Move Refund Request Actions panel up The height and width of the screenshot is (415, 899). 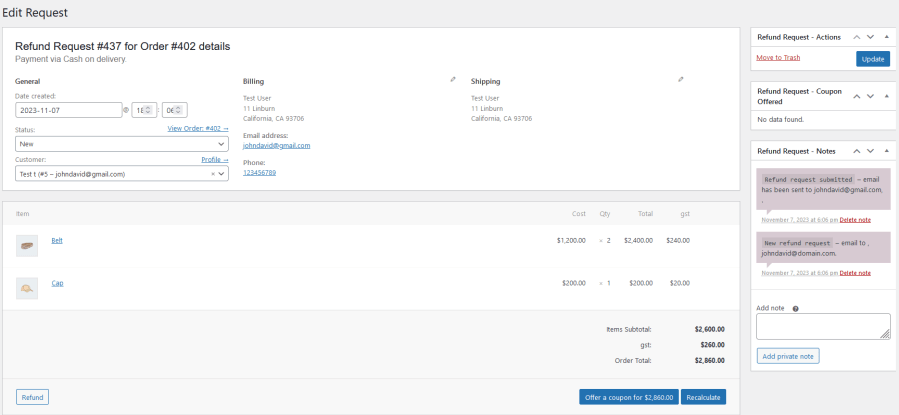point(857,37)
